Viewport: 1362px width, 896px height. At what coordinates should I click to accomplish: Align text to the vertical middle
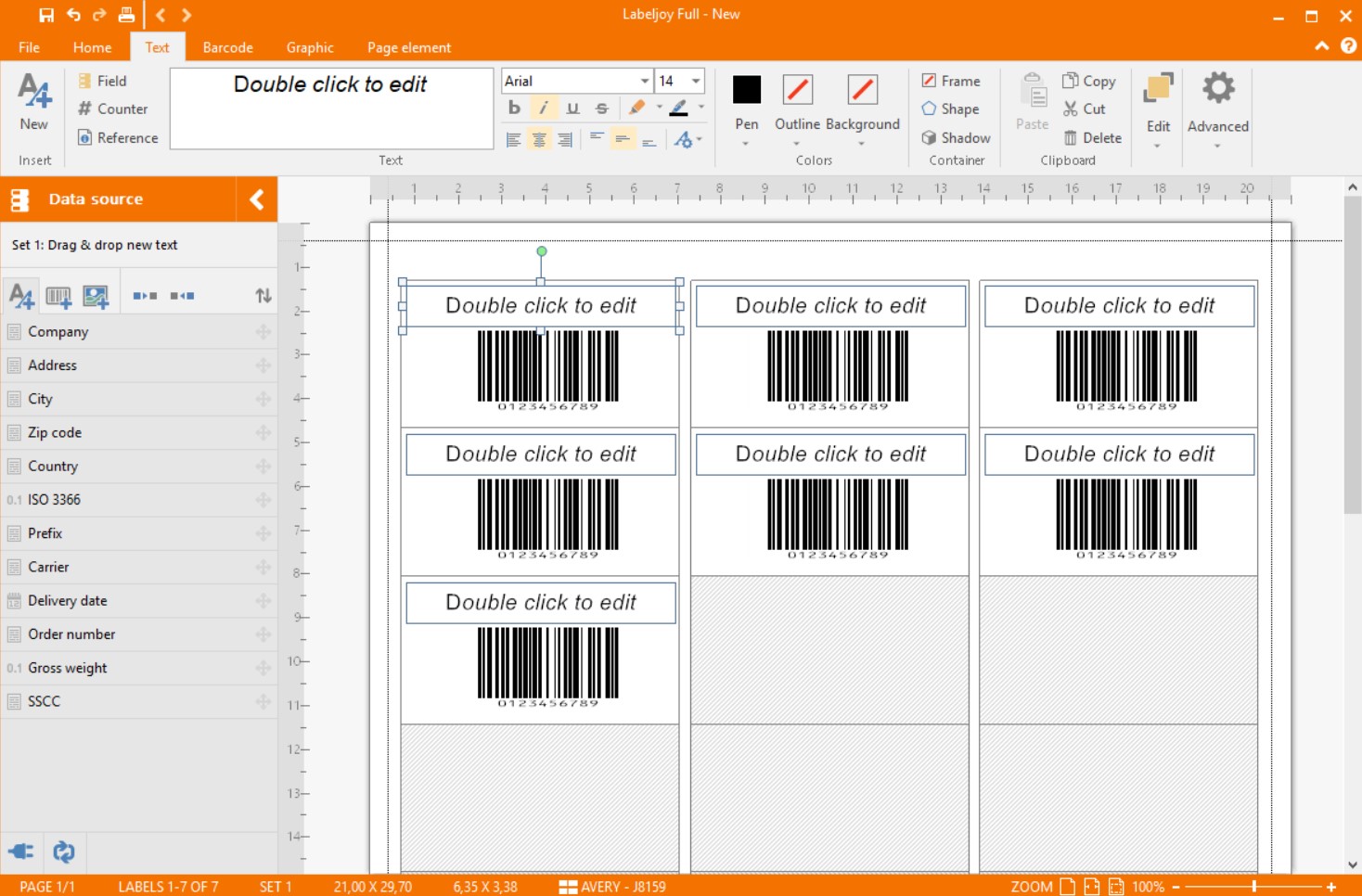pyautogui.click(x=623, y=140)
